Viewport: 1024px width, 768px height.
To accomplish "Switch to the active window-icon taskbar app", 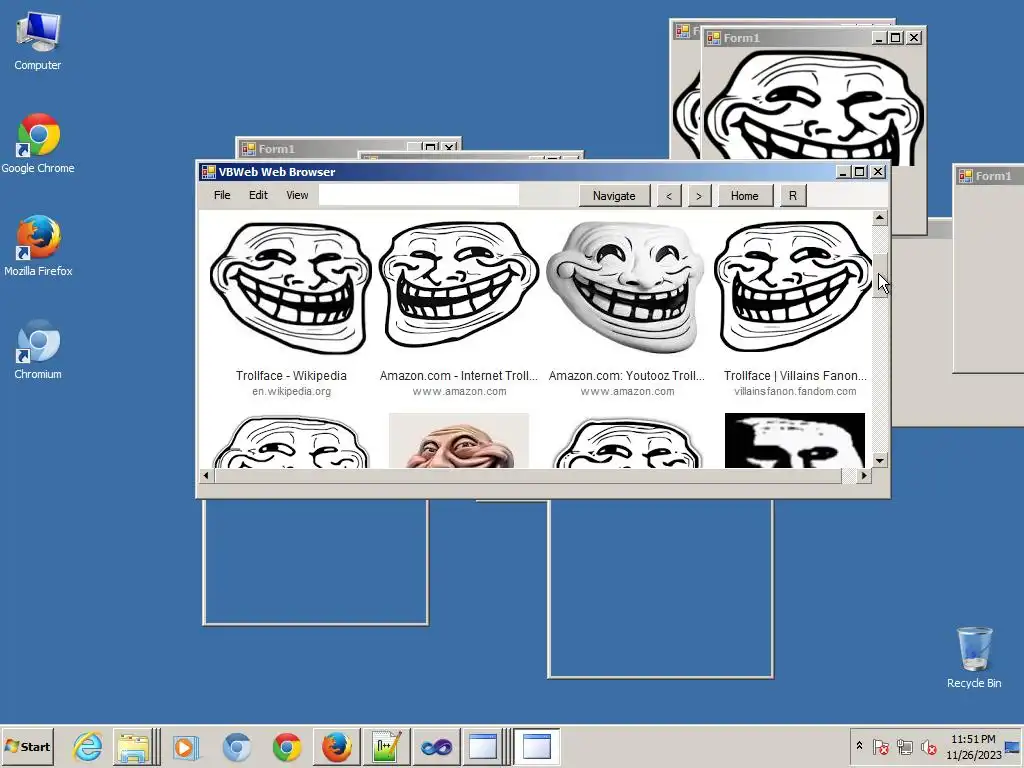I will [537, 746].
